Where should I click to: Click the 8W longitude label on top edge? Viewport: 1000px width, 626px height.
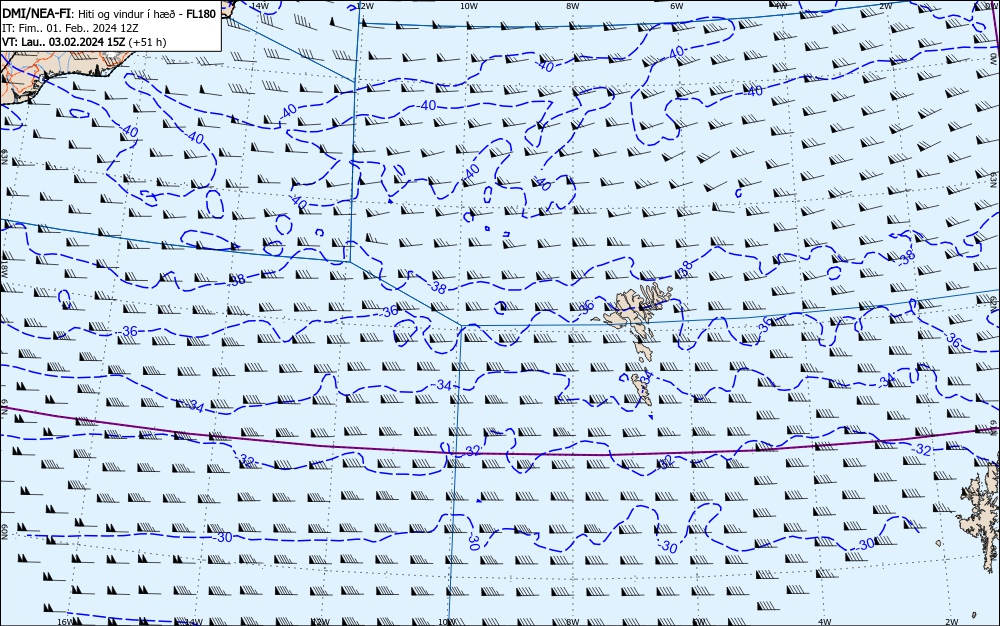tap(573, 5)
